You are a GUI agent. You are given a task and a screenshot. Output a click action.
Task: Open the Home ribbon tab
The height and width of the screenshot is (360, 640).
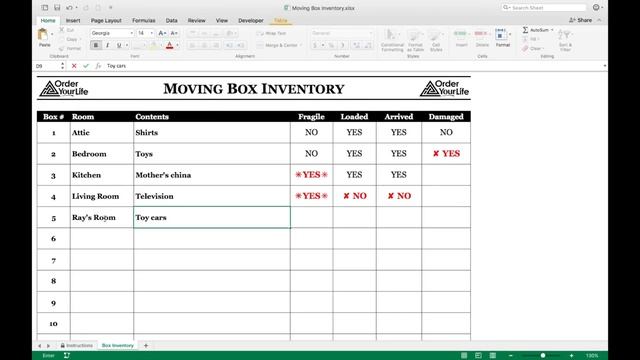click(48, 20)
